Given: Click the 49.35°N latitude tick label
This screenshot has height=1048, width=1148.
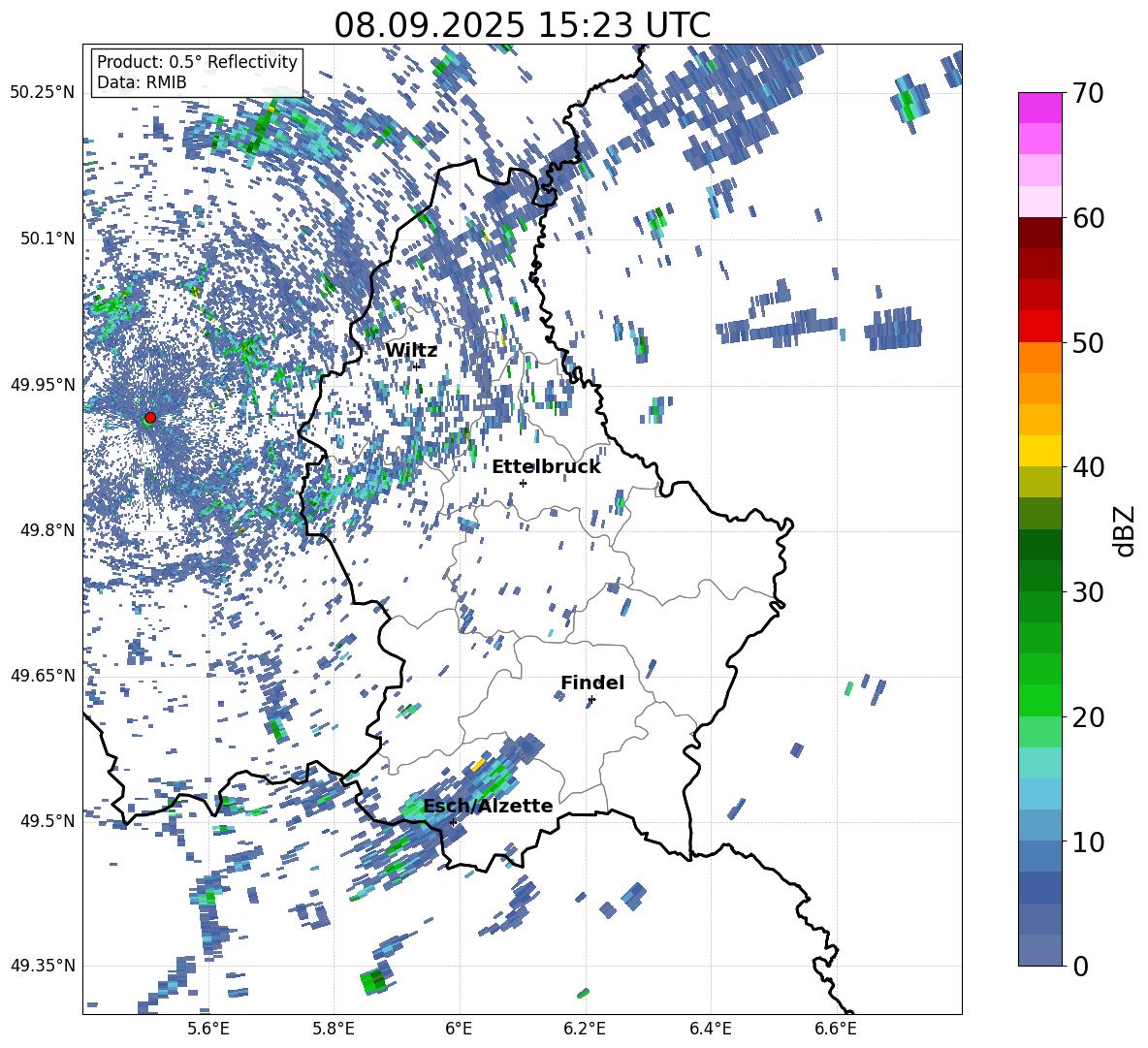Looking at the screenshot, I should (x=43, y=966).
